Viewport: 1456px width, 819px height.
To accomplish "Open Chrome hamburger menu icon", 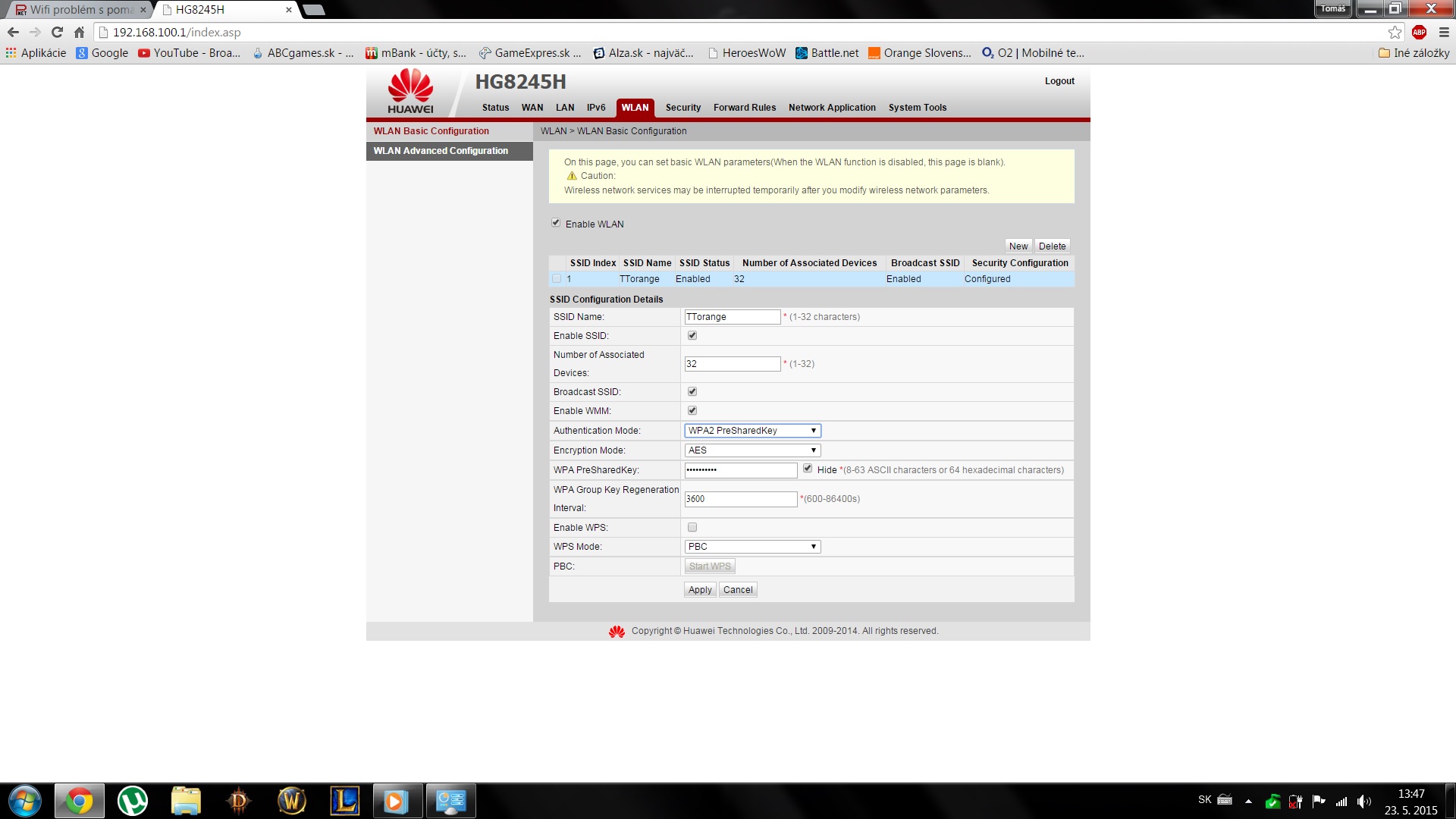I will (x=1444, y=32).
